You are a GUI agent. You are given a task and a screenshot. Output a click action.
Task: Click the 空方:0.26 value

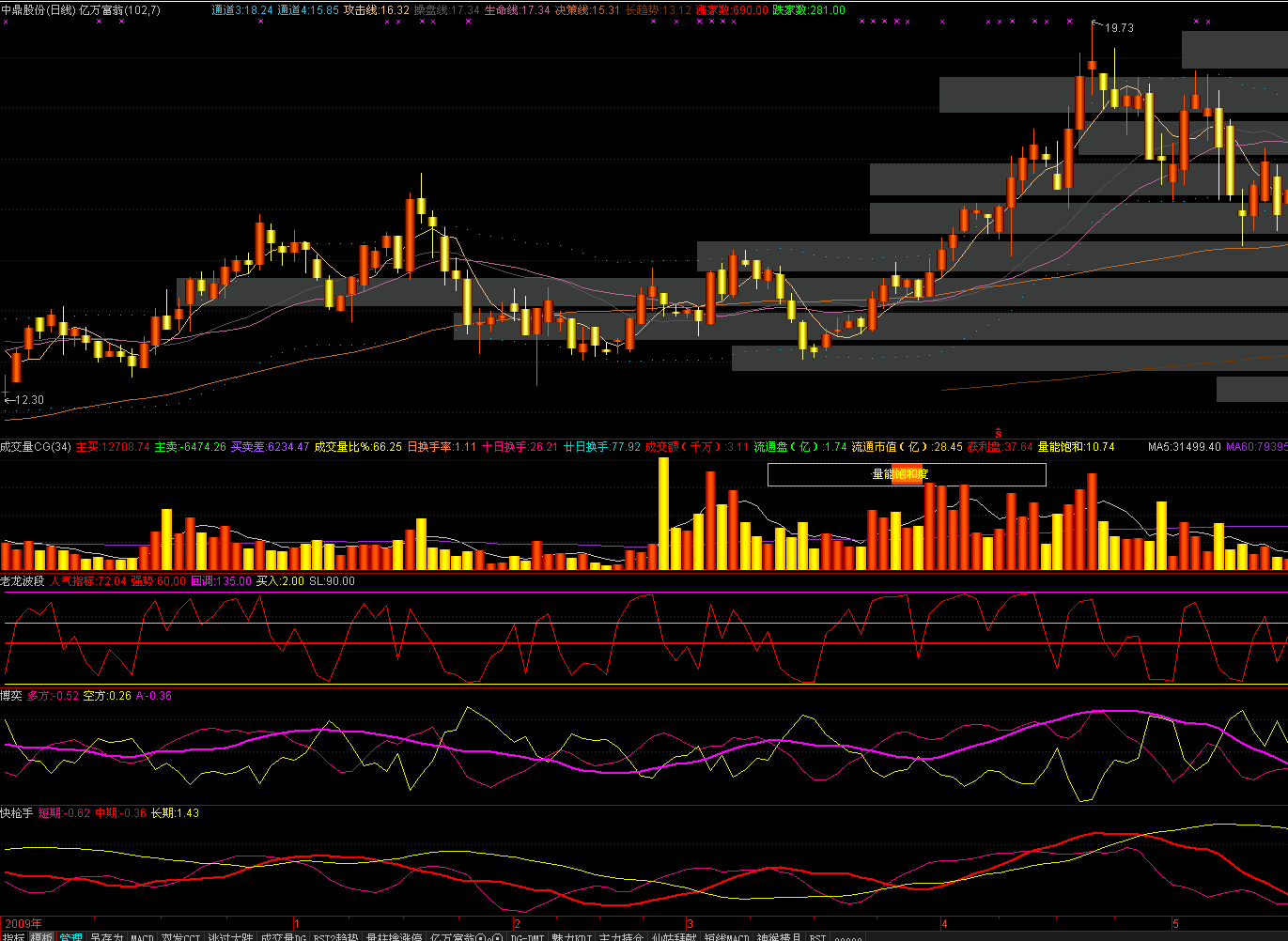108,696
